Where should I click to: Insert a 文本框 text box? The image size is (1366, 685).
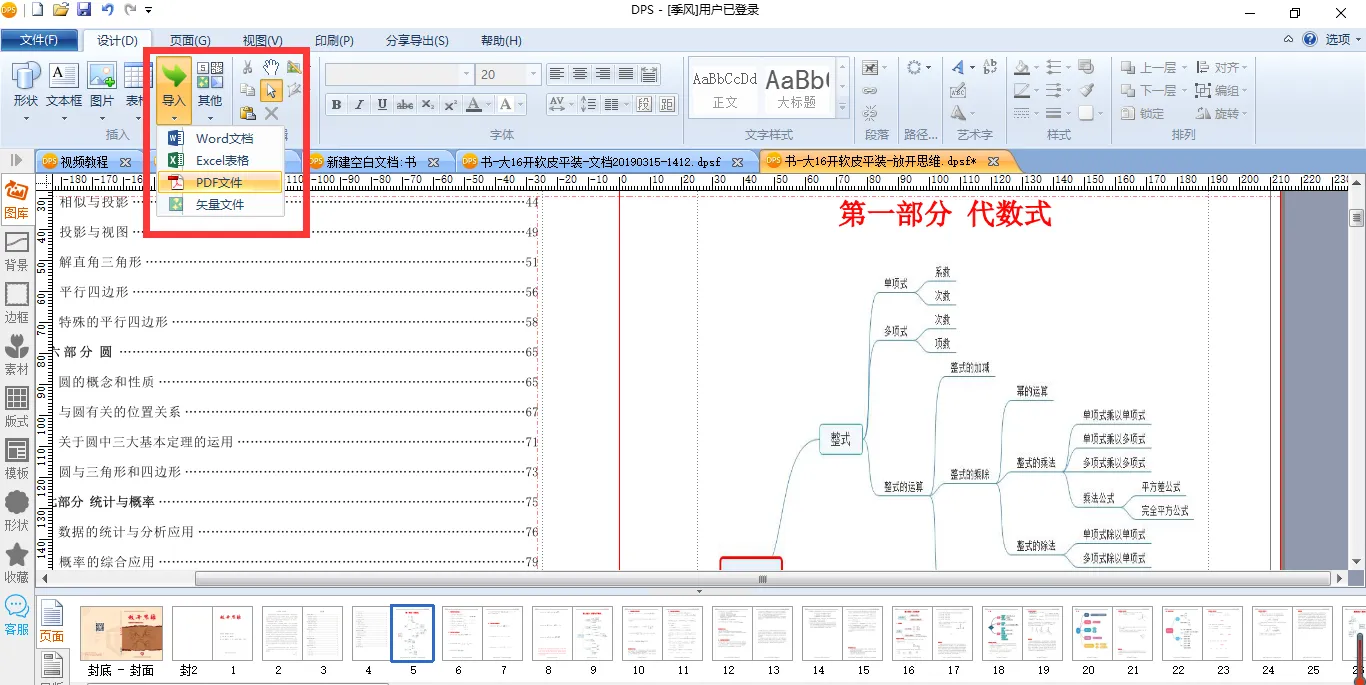[64, 85]
